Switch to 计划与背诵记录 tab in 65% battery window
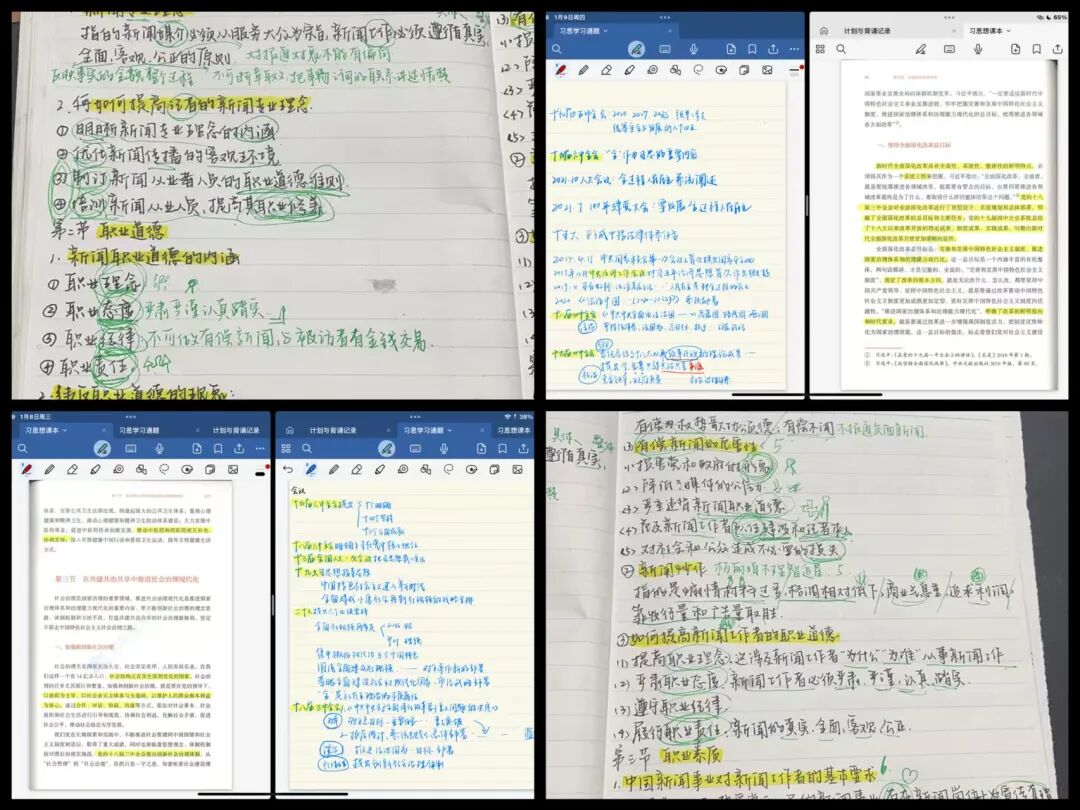This screenshot has width=1080, height=810. click(x=867, y=32)
